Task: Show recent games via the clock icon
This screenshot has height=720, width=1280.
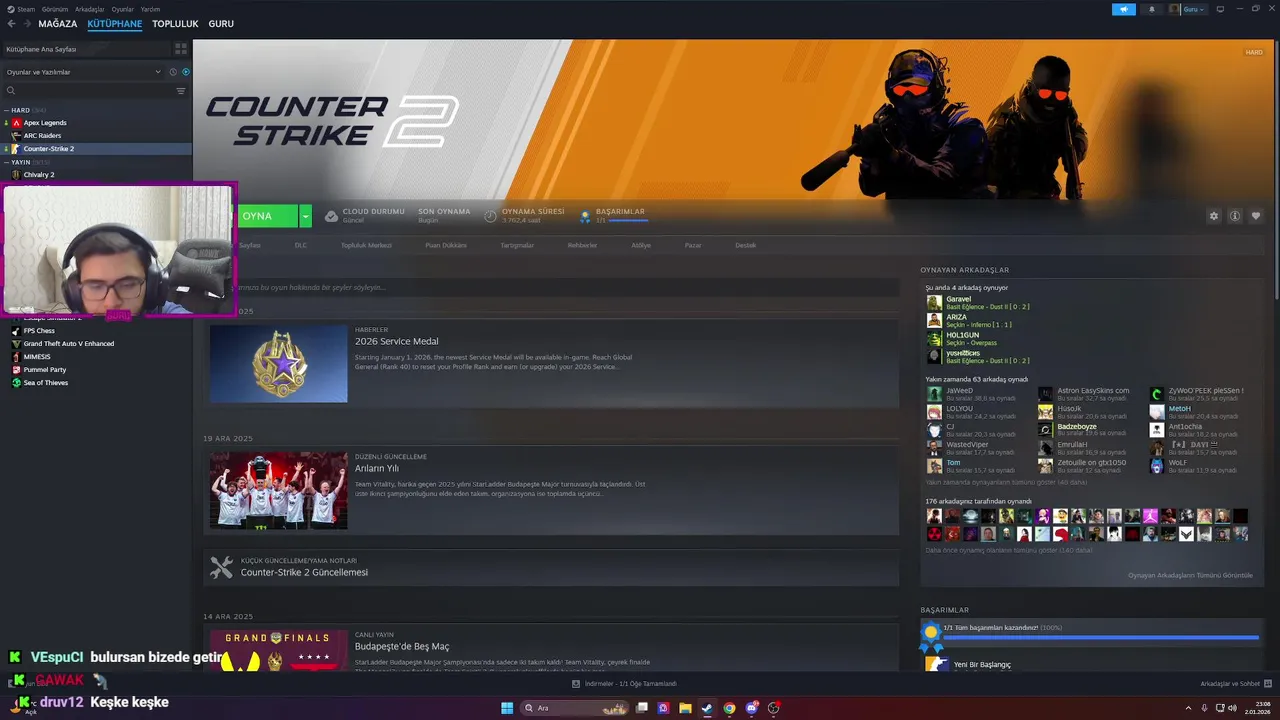Action: point(173,72)
